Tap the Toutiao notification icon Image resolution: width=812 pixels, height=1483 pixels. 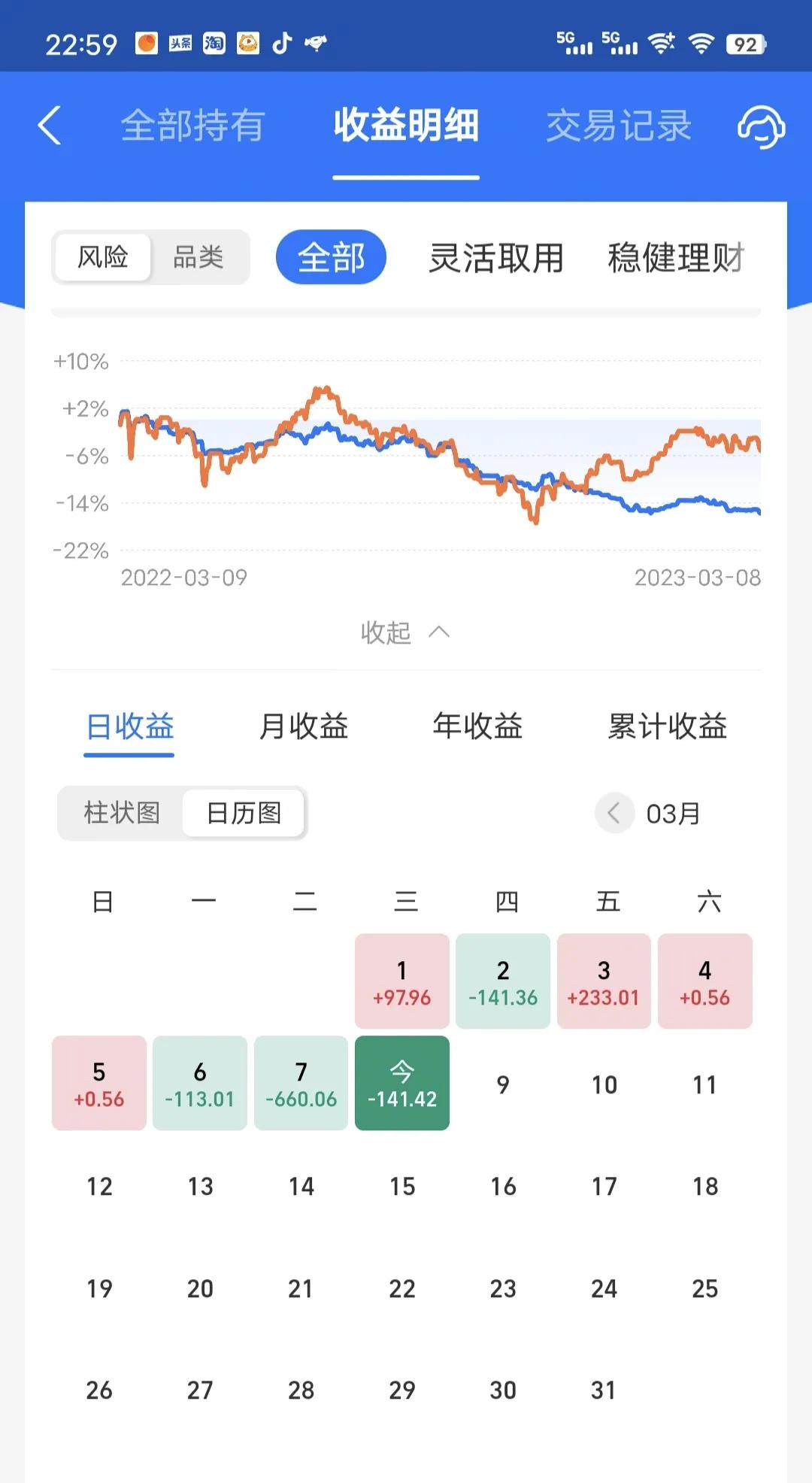(180, 44)
